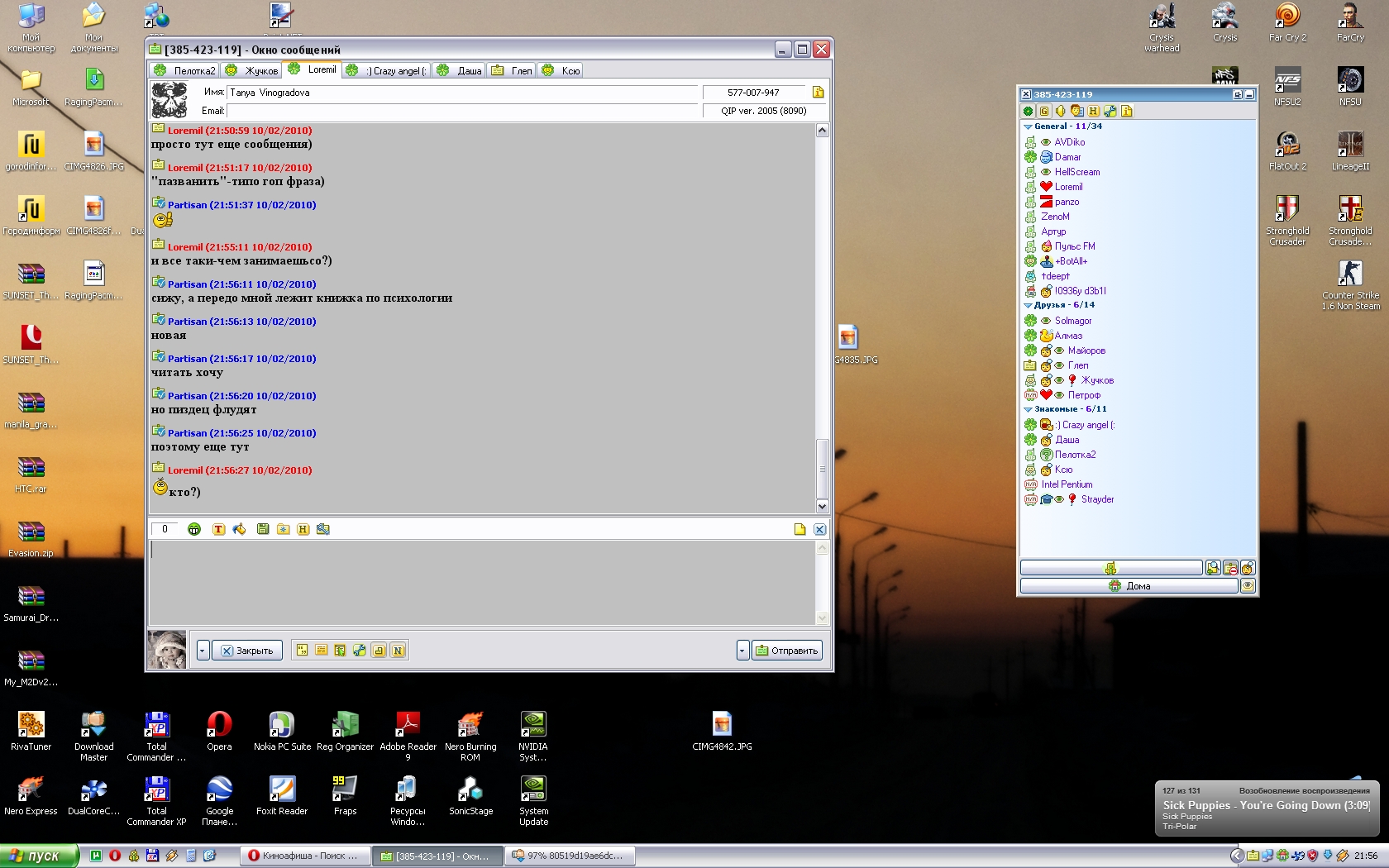Click search/add contacts magnifier icon

[1212, 568]
